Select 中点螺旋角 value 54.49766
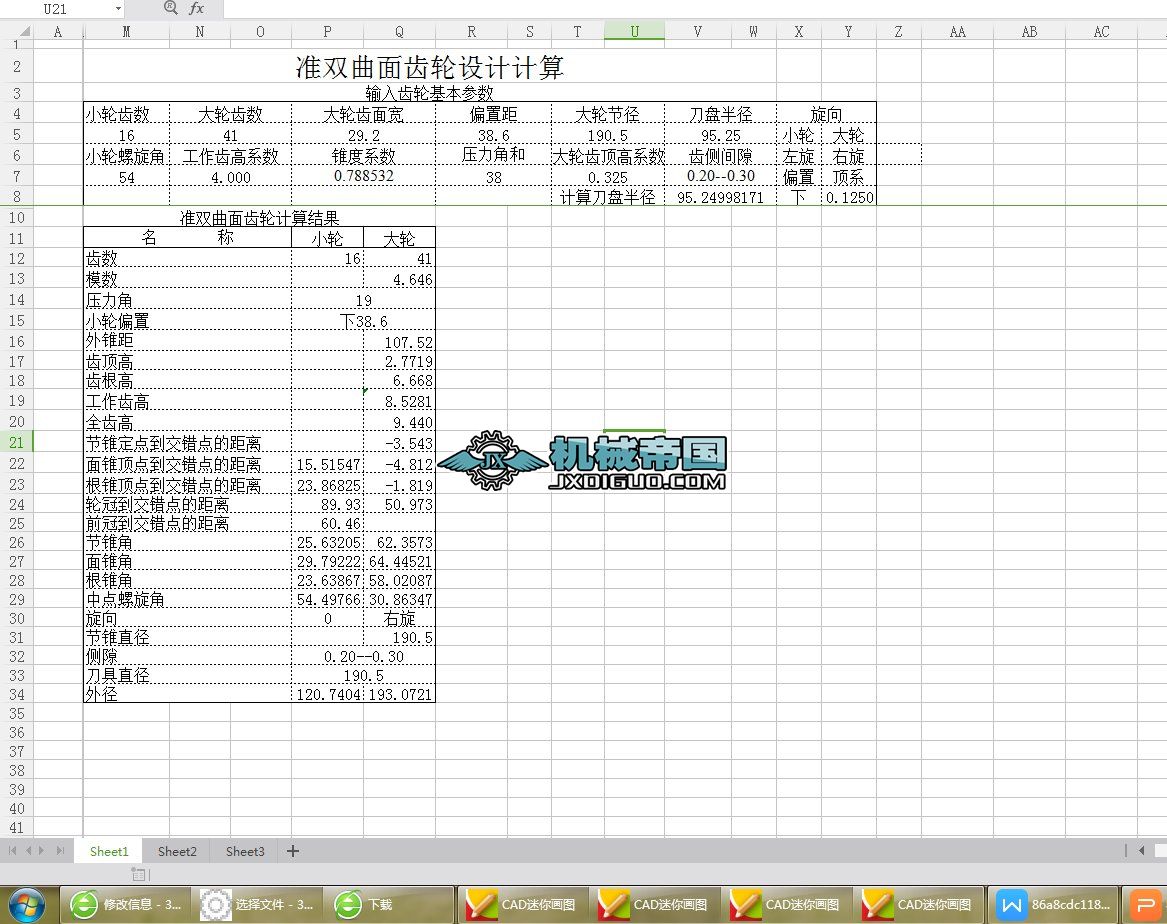Screen dimensions: 1167x924 click(x=327, y=600)
